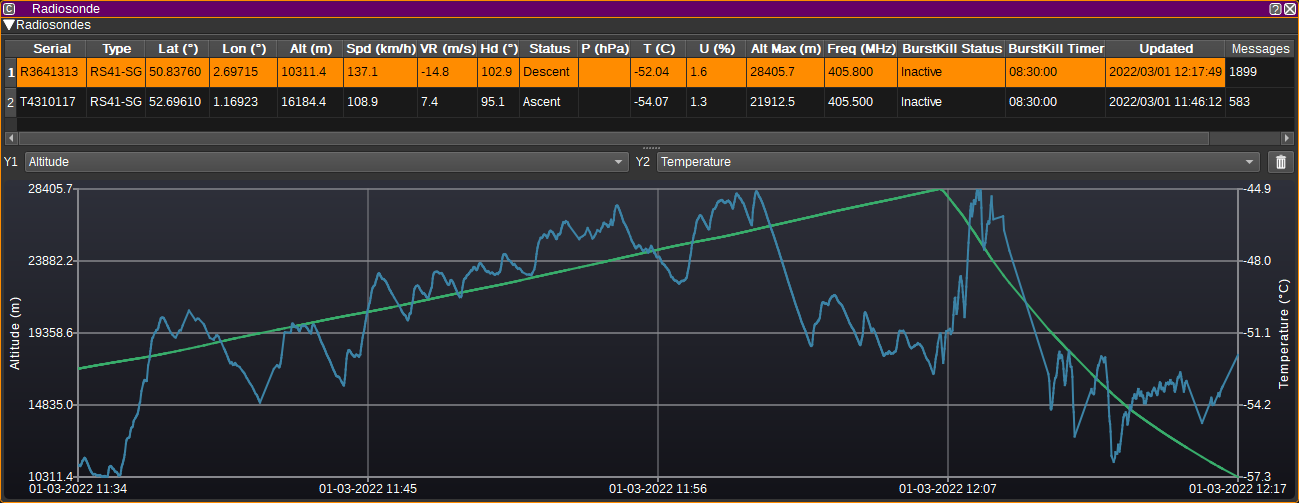This screenshot has height=503, width=1299.
Task: Click speed value 137.1
Action: [380, 72]
